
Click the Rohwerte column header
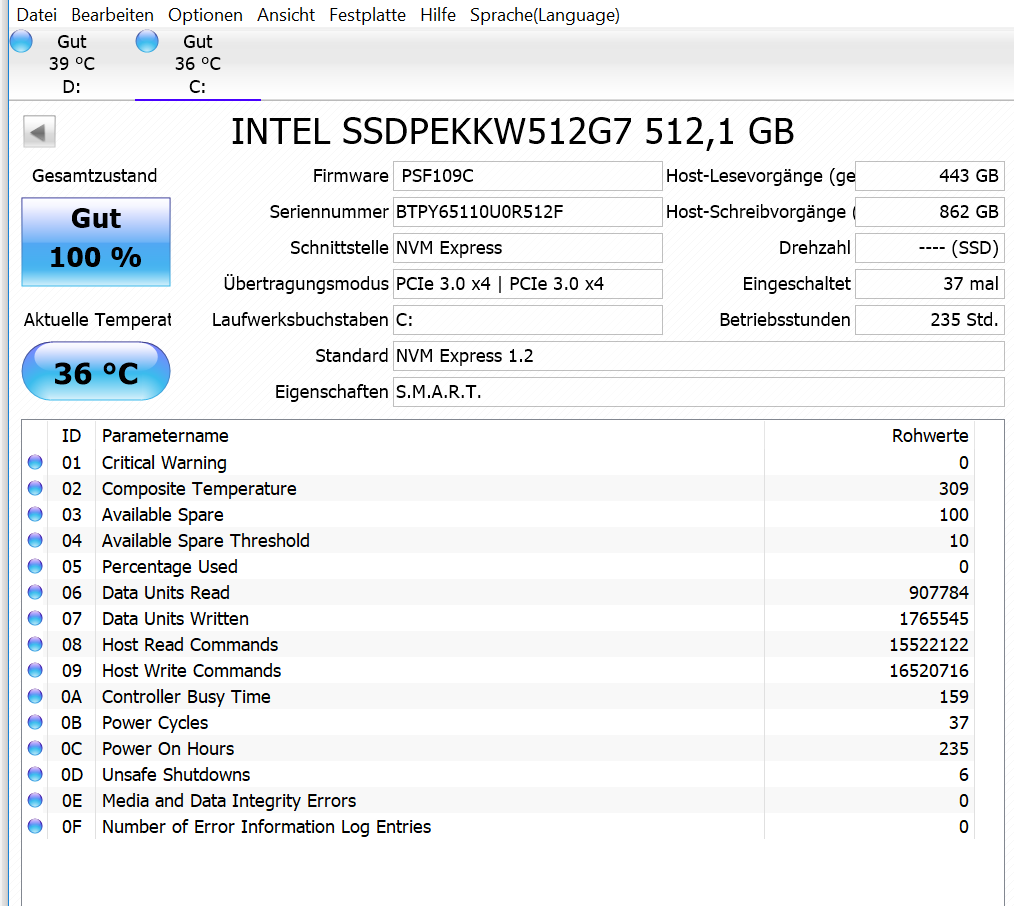tap(869, 436)
